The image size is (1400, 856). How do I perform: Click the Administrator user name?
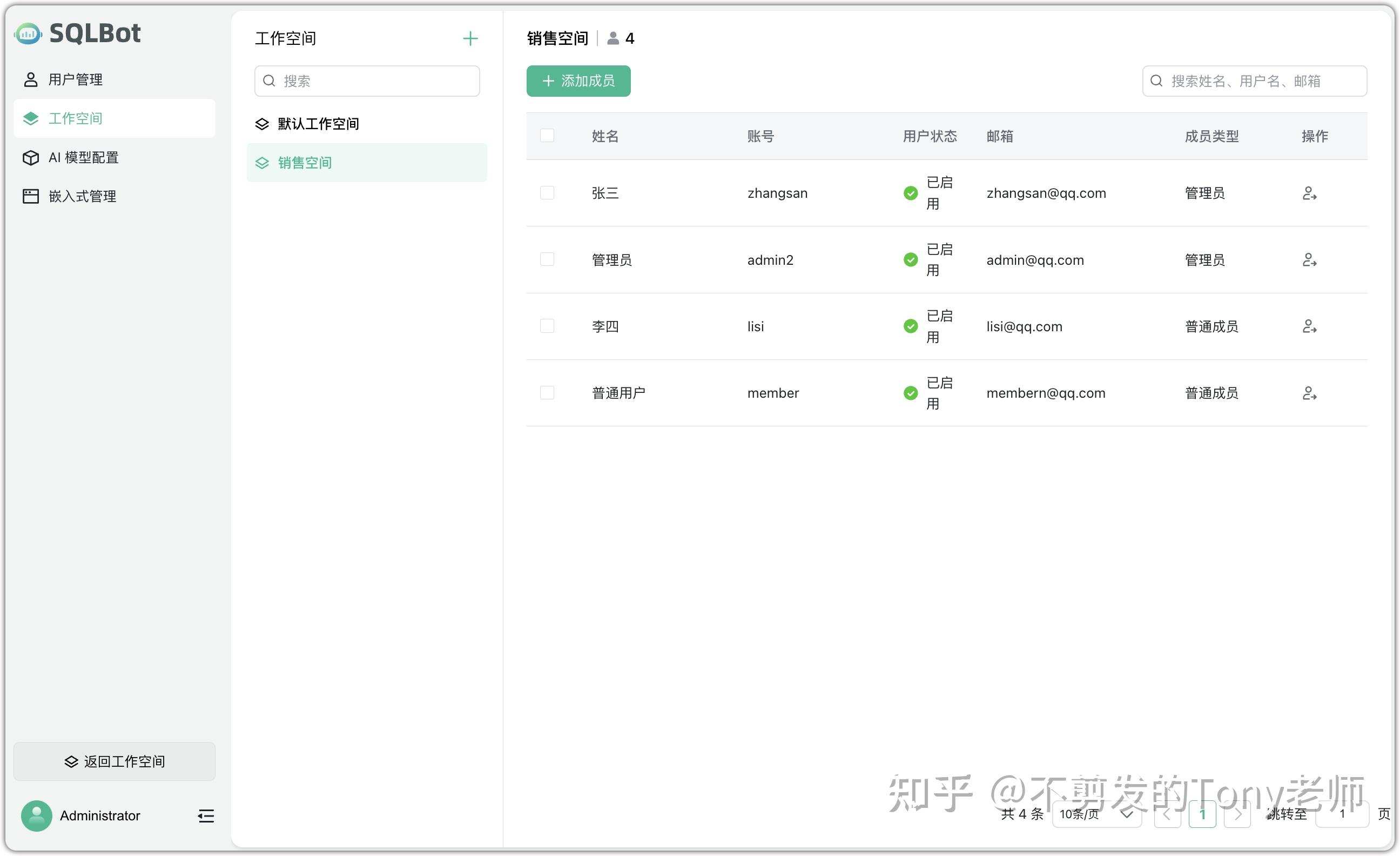pos(100,815)
